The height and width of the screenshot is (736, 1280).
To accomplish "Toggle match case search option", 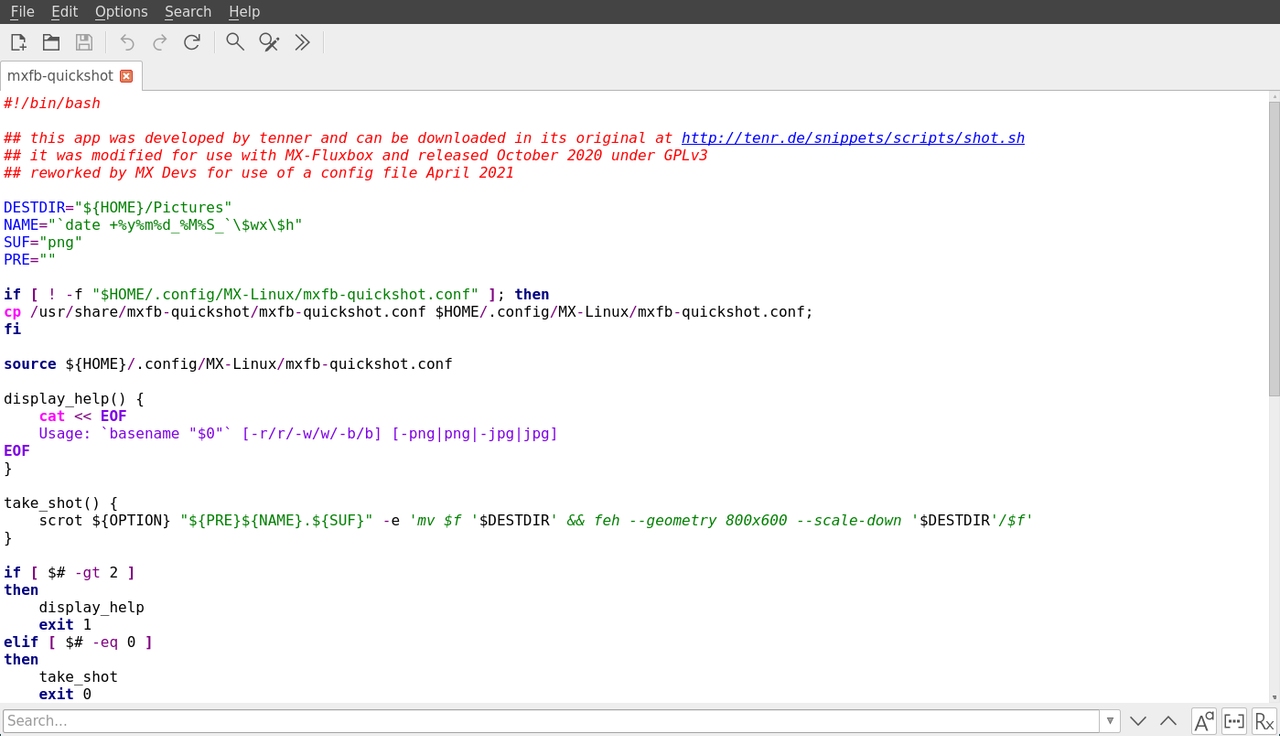I will [x=1204, y=720].
